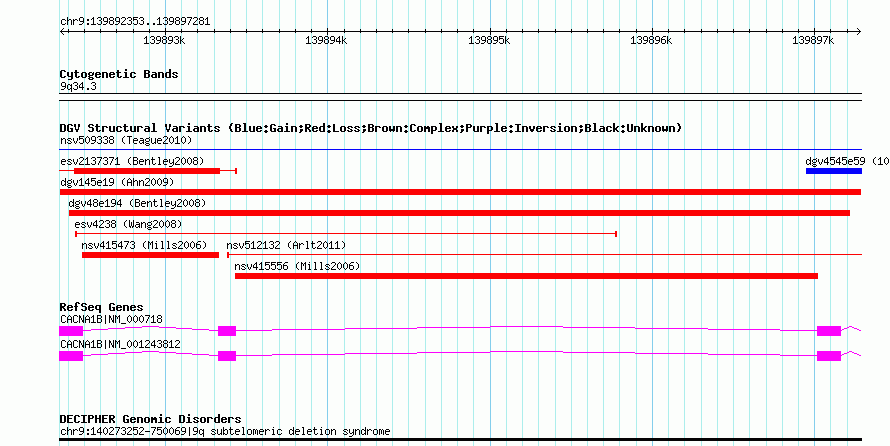
Task: Click the 139893k ruler tick label
Action: tap(164, 40)
